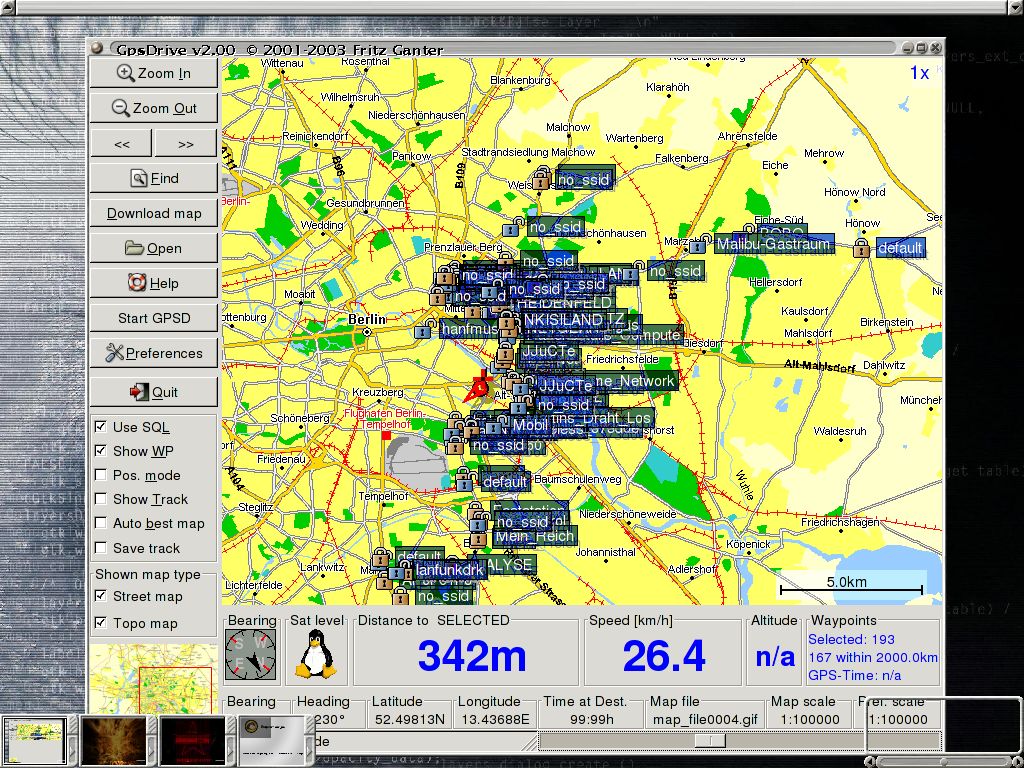
Task: Click the lock icon beside the easternmost default waypoint
Action: (861, 248)
